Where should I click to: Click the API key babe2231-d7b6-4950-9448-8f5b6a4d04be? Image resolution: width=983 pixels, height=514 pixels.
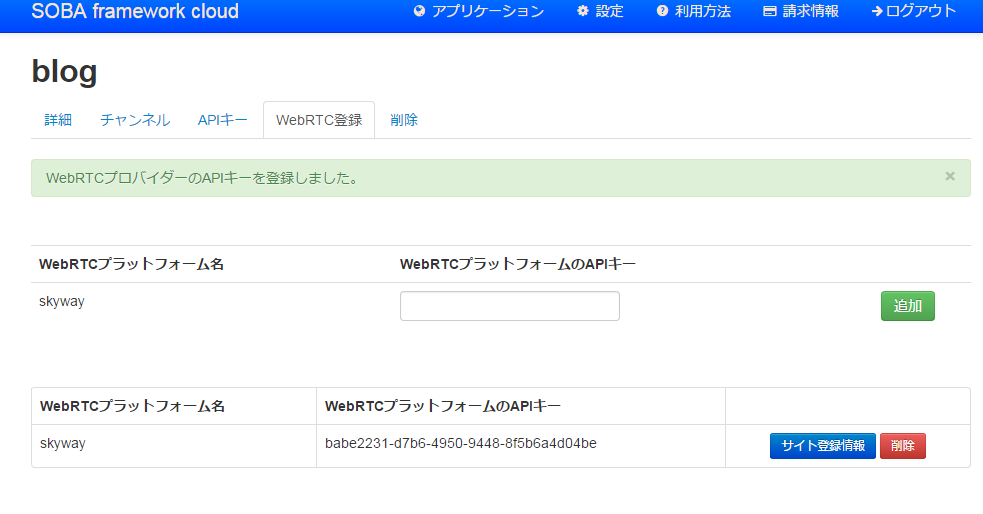[461, 443]
